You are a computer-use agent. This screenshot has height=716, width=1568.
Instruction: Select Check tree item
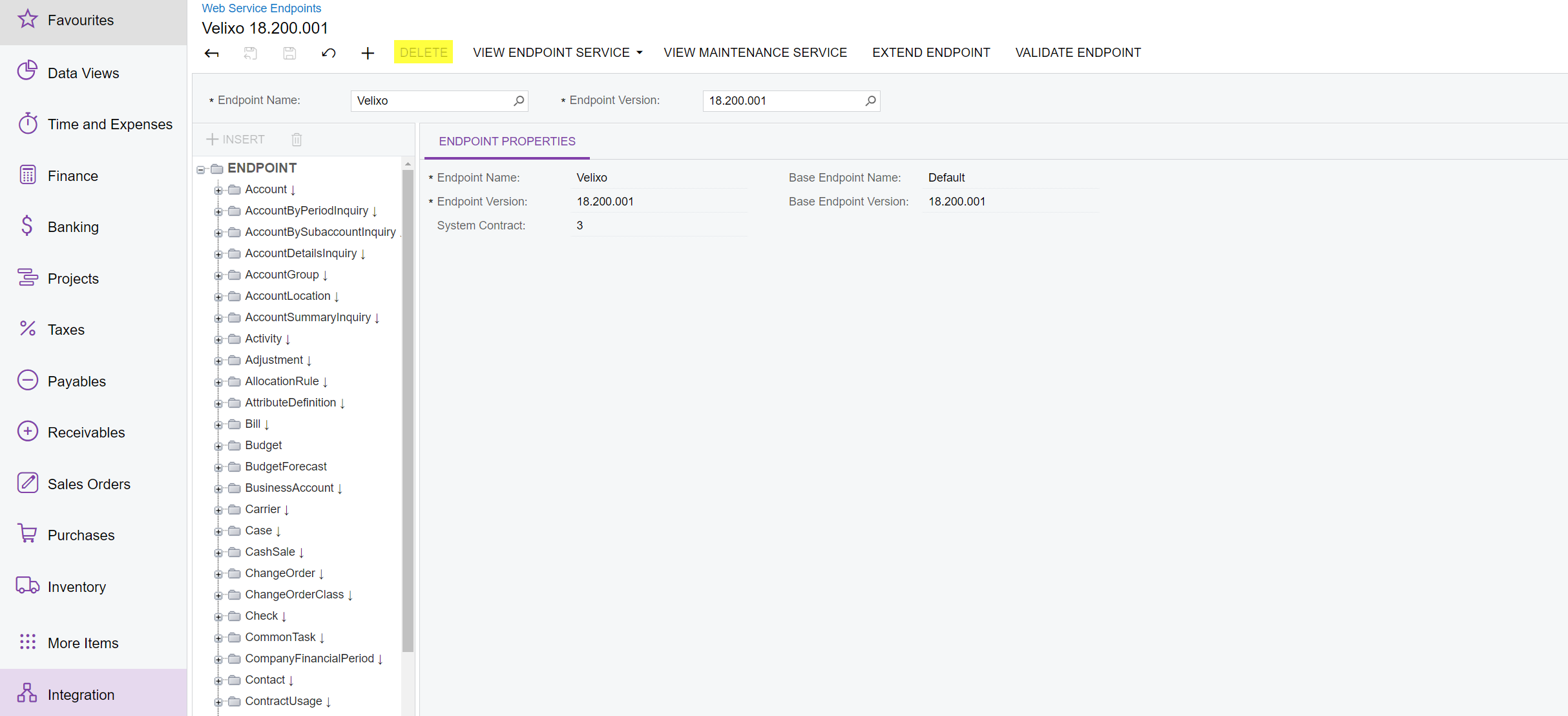262,616
